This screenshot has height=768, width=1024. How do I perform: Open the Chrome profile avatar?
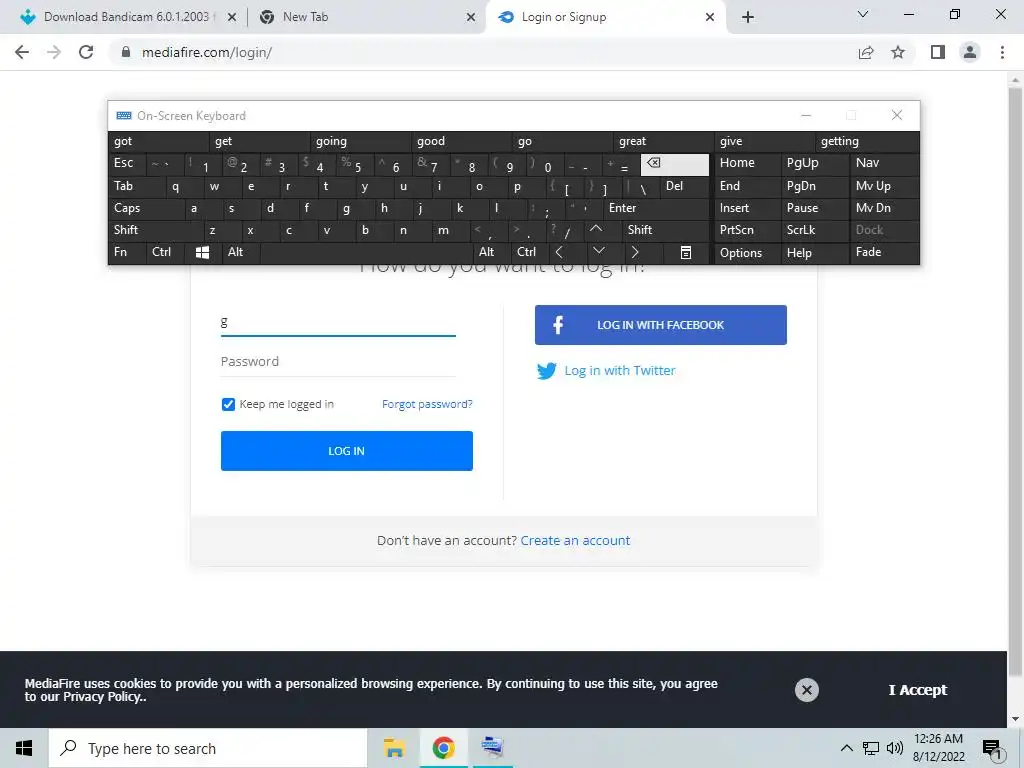pos(970,52)
